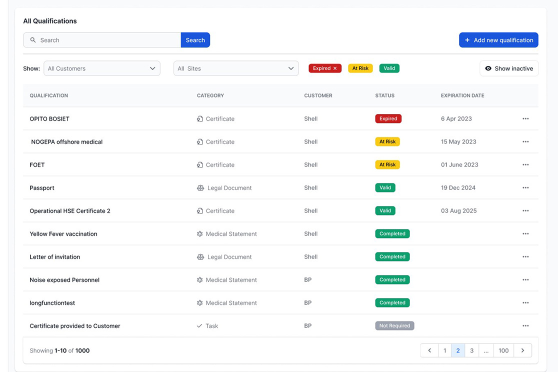Open the All Sites dropdown
This screenshot has width=558, height=372.
coord(236,68)
